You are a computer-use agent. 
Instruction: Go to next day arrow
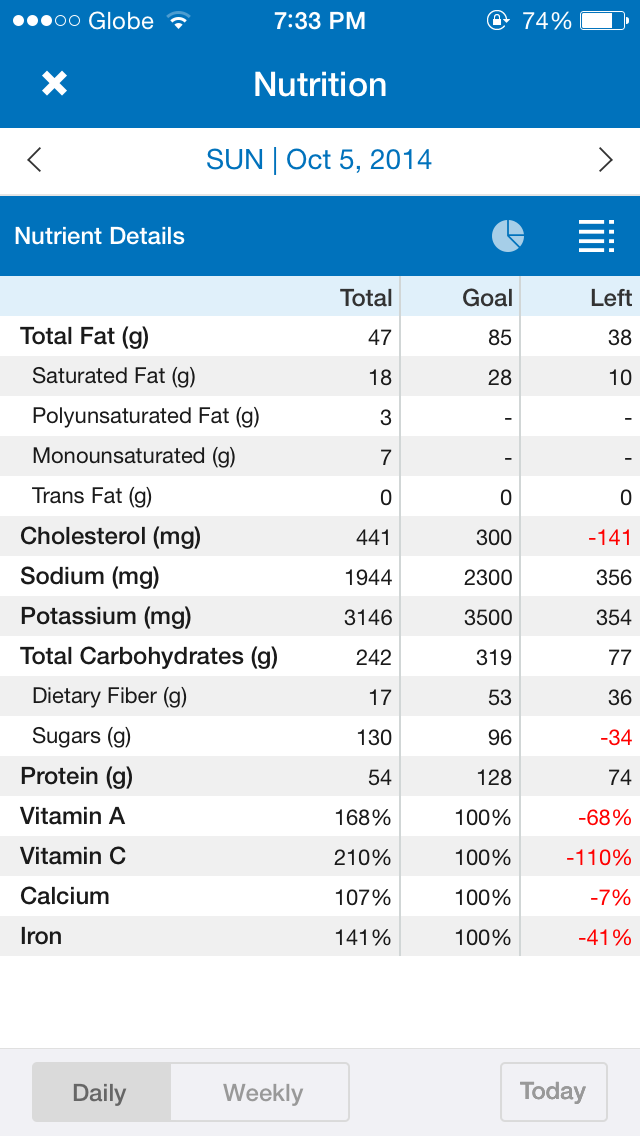point(606,159)
